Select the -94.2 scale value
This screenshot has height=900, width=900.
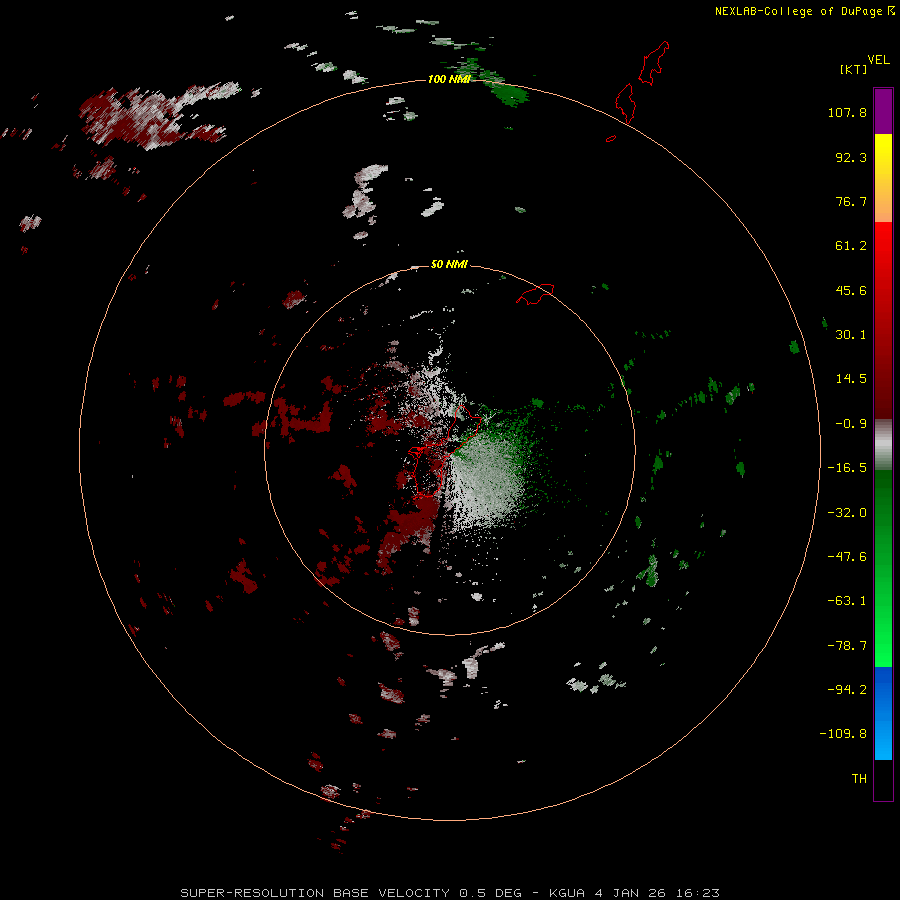tap(847, 689)
